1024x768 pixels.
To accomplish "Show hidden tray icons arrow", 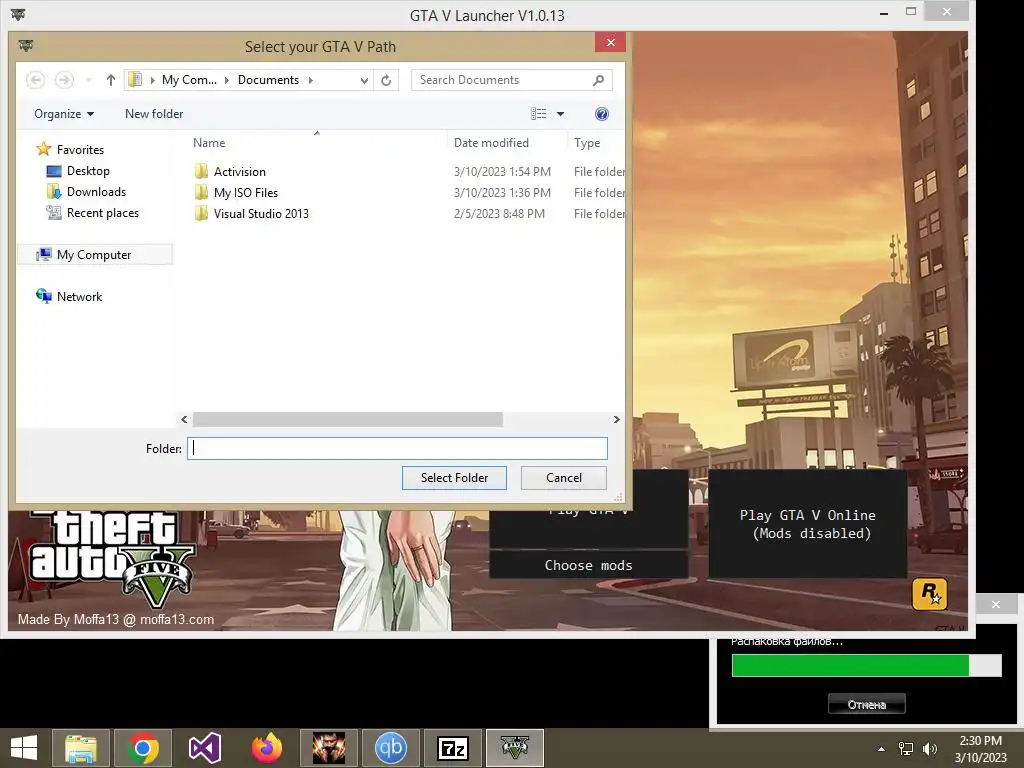I will 882,749.
